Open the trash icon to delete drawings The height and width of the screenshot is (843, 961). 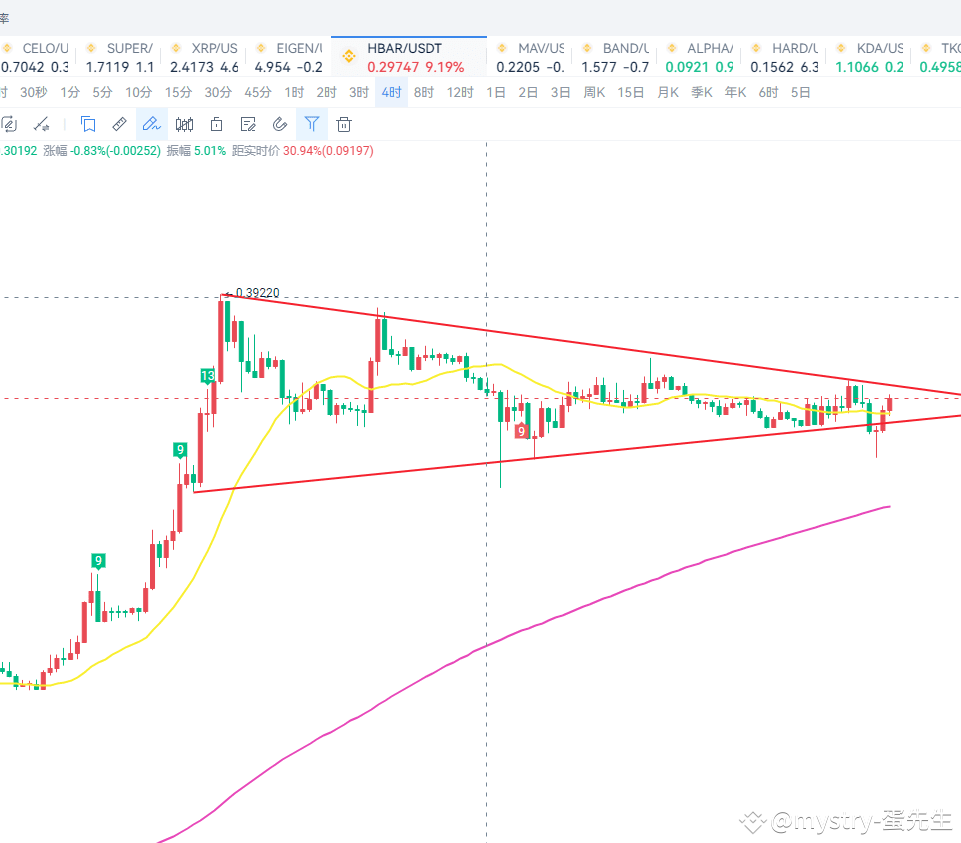(x=344, y=124)
